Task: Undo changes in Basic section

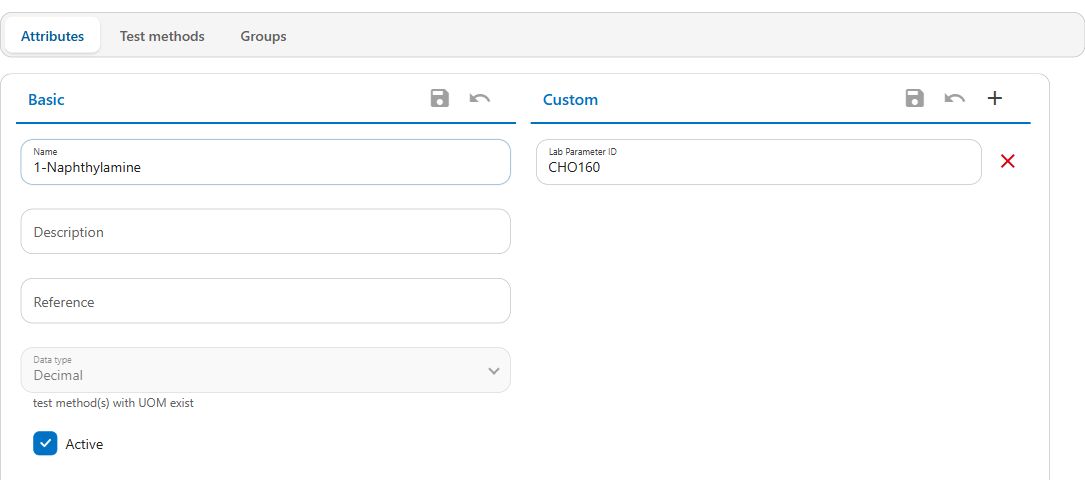Action: tap(480, 98)
